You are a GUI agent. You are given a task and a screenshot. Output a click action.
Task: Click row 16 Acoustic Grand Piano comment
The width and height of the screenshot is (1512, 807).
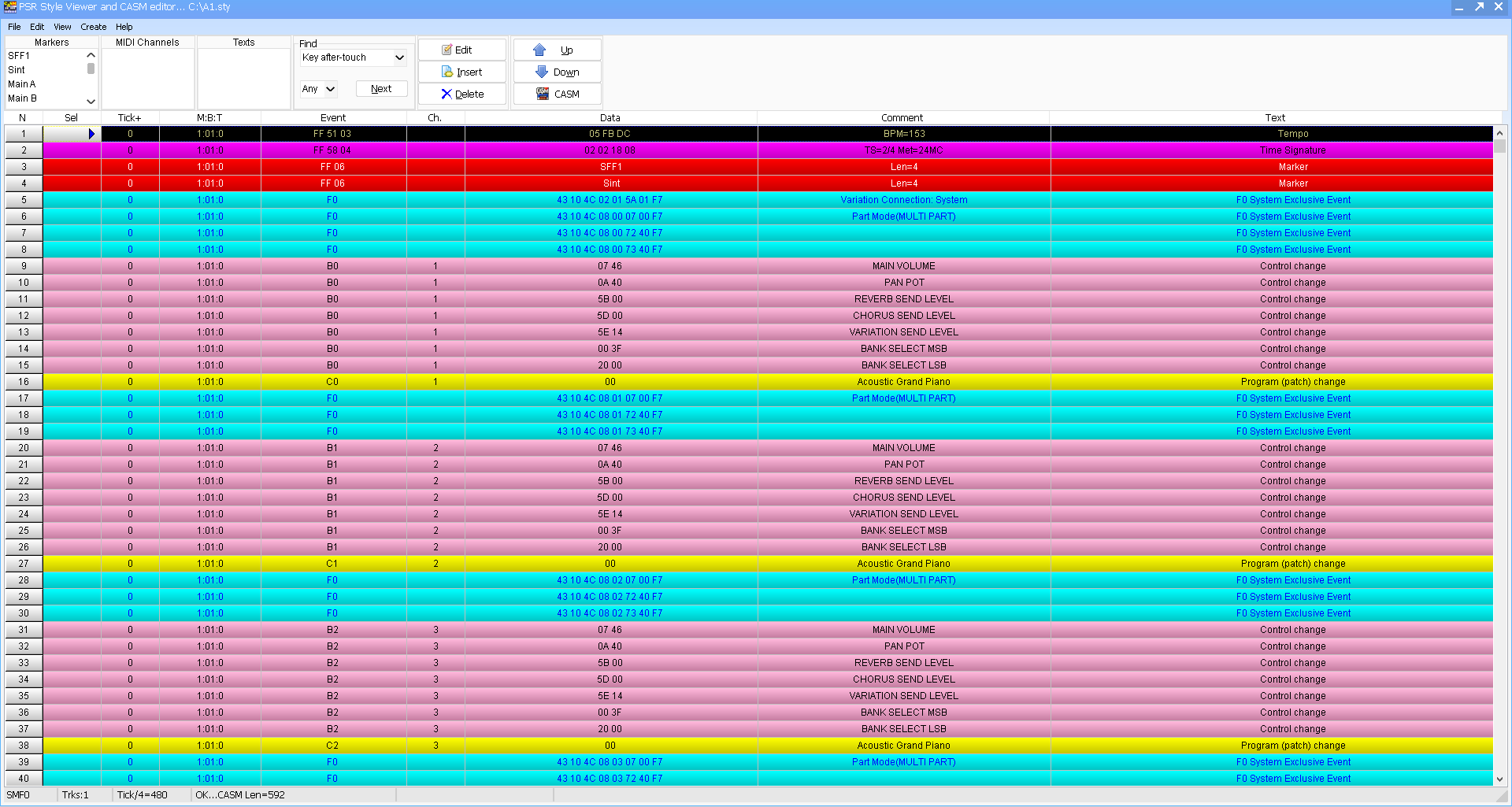(904, 382)
